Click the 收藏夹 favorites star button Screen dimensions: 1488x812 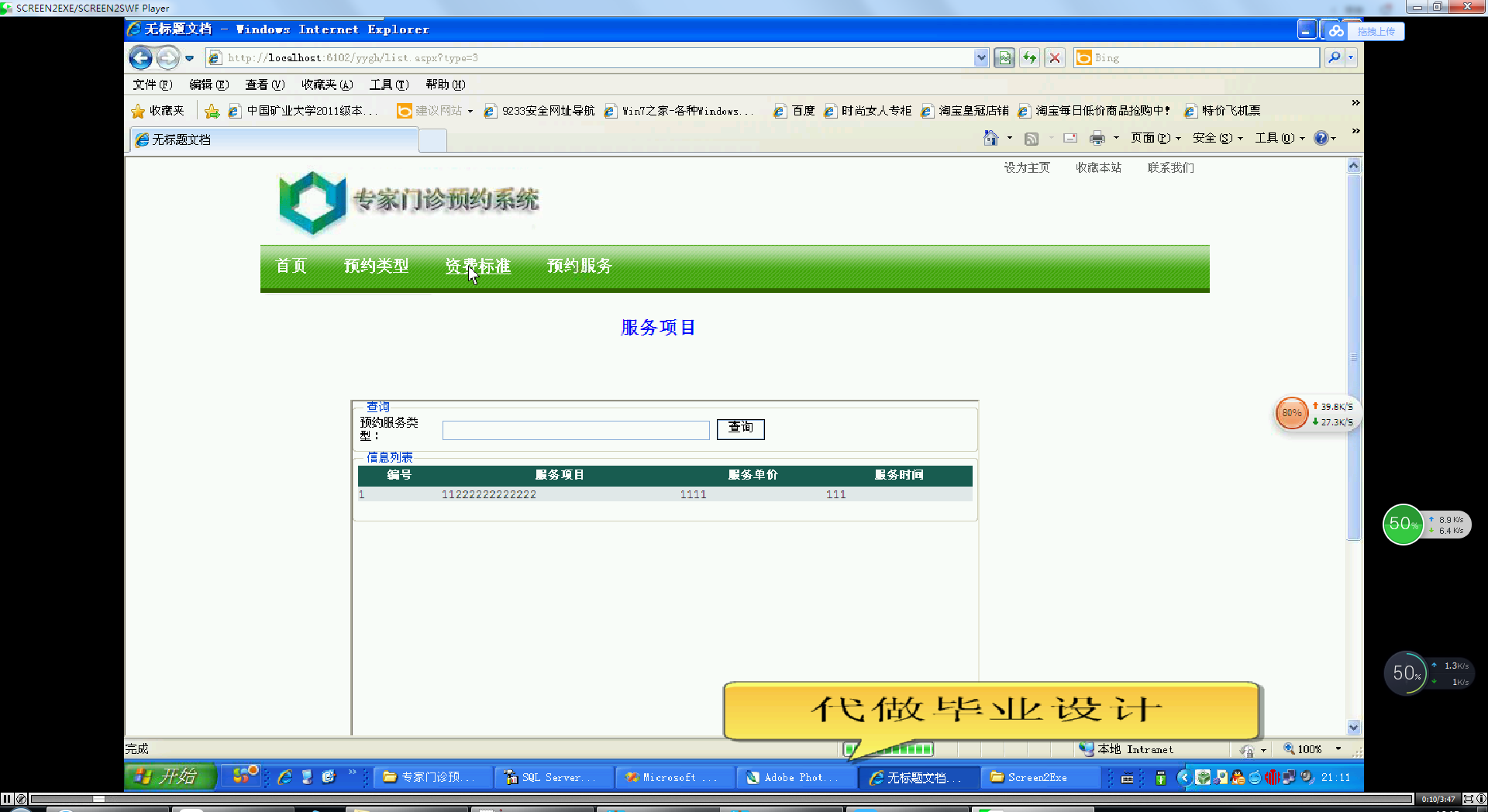point(158,111)
